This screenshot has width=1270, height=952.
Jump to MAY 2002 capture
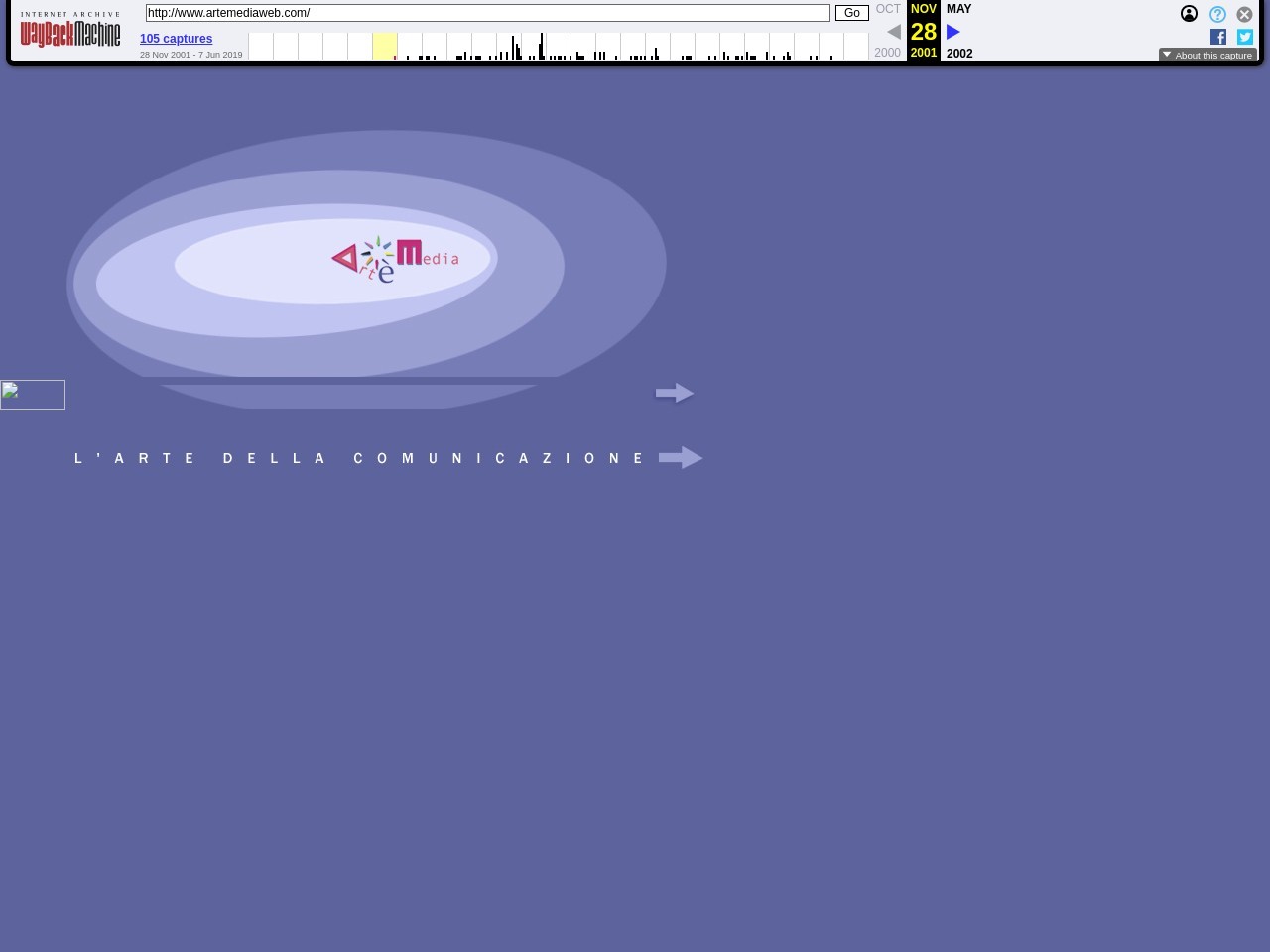pyautogui.click(x=958, y=9)
